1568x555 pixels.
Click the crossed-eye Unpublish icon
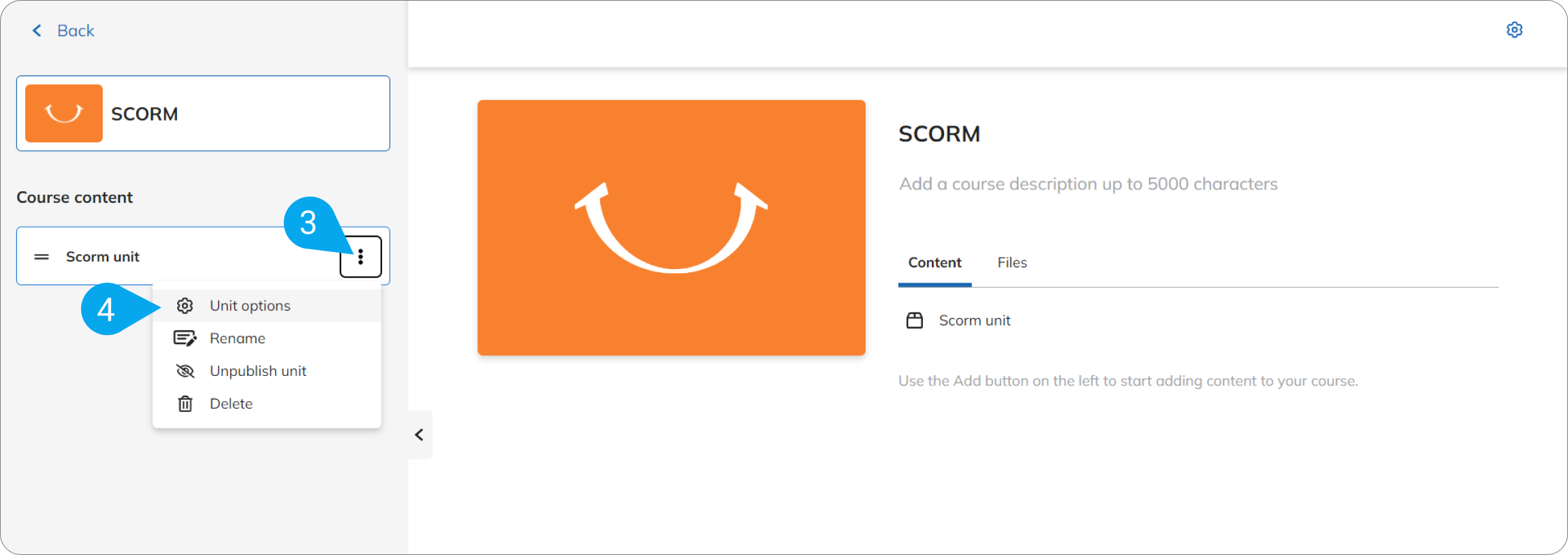pyautogui.click(x=185, y=371)
